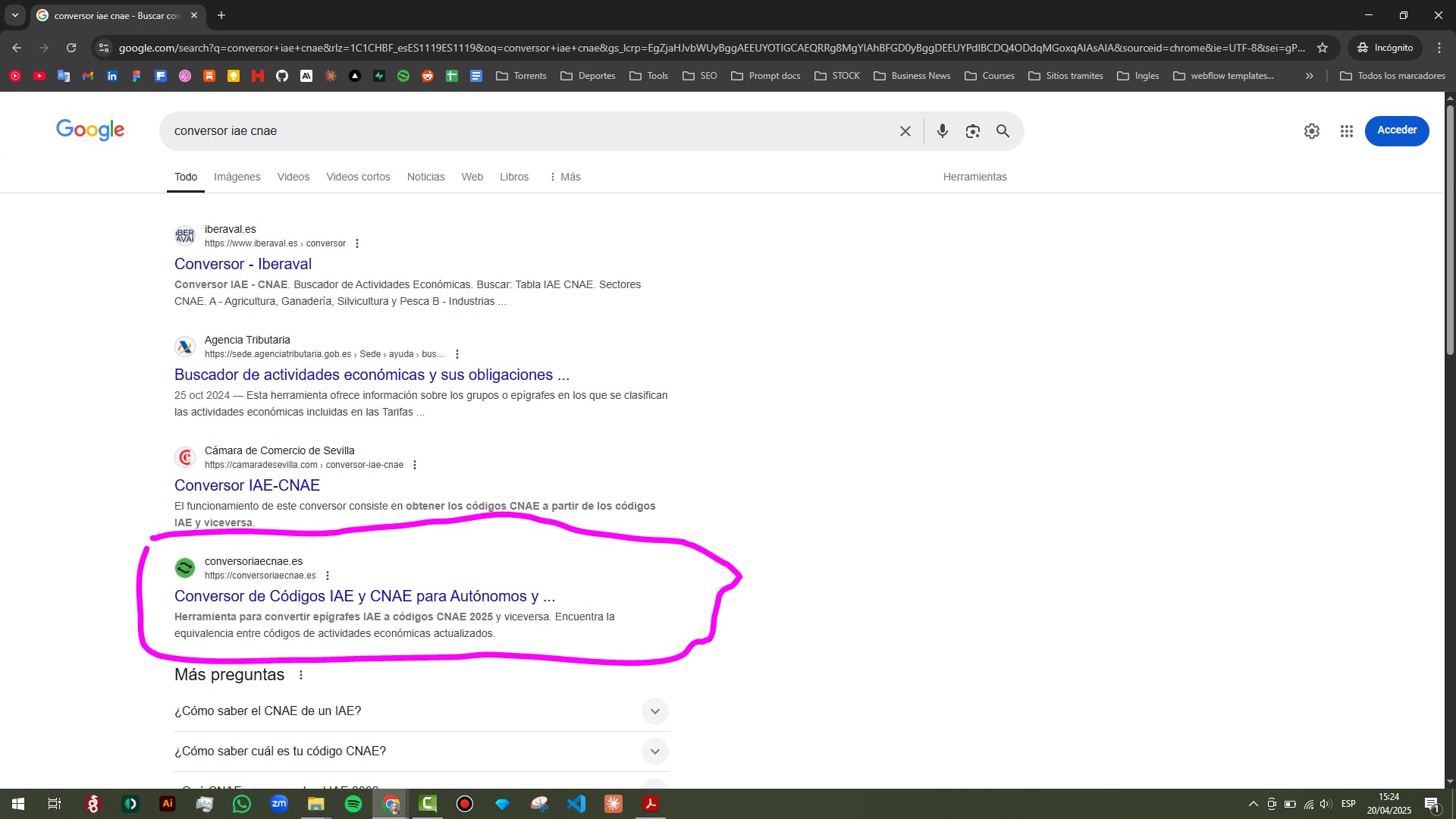The image size is (1456, 819).
Task: Show hidden bookmarks via the double chevron
Action: click(1309, 76)
